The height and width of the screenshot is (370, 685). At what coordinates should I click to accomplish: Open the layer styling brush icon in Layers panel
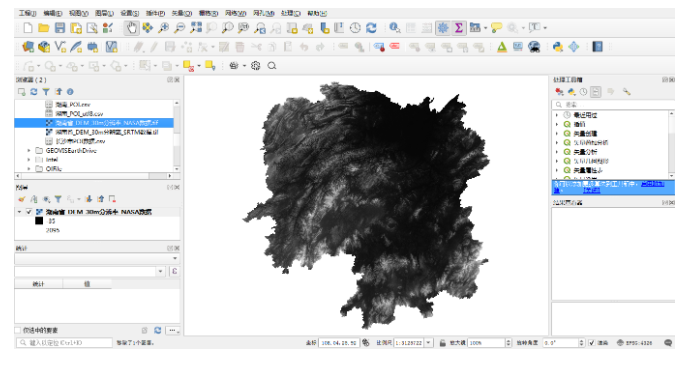pyautogui.click(x=21, y=199)
